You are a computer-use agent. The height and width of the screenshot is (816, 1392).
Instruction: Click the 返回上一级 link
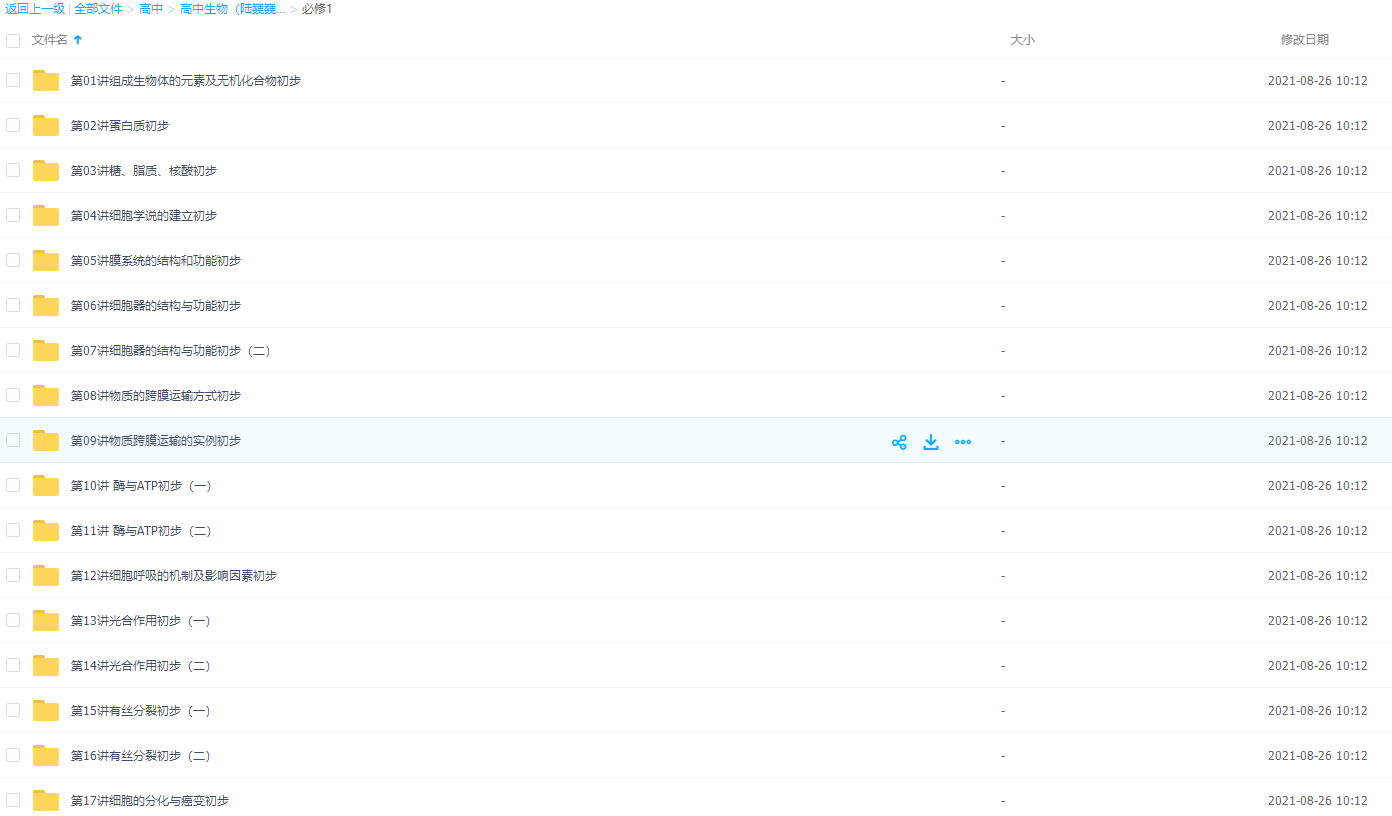[35, 9]
